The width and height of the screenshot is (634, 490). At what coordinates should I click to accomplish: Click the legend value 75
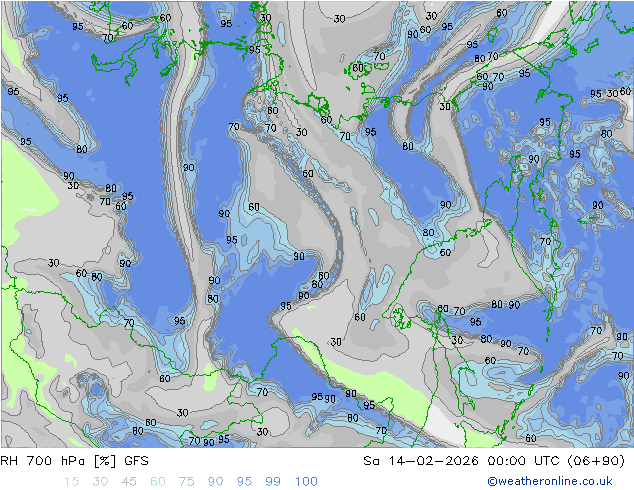tap(186, 481)
